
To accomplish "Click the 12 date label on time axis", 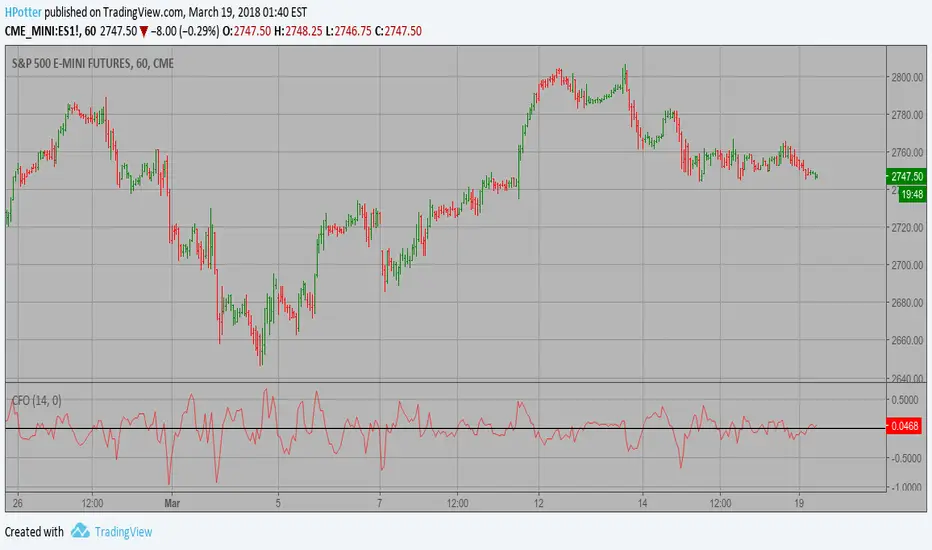I will [538, 503].
